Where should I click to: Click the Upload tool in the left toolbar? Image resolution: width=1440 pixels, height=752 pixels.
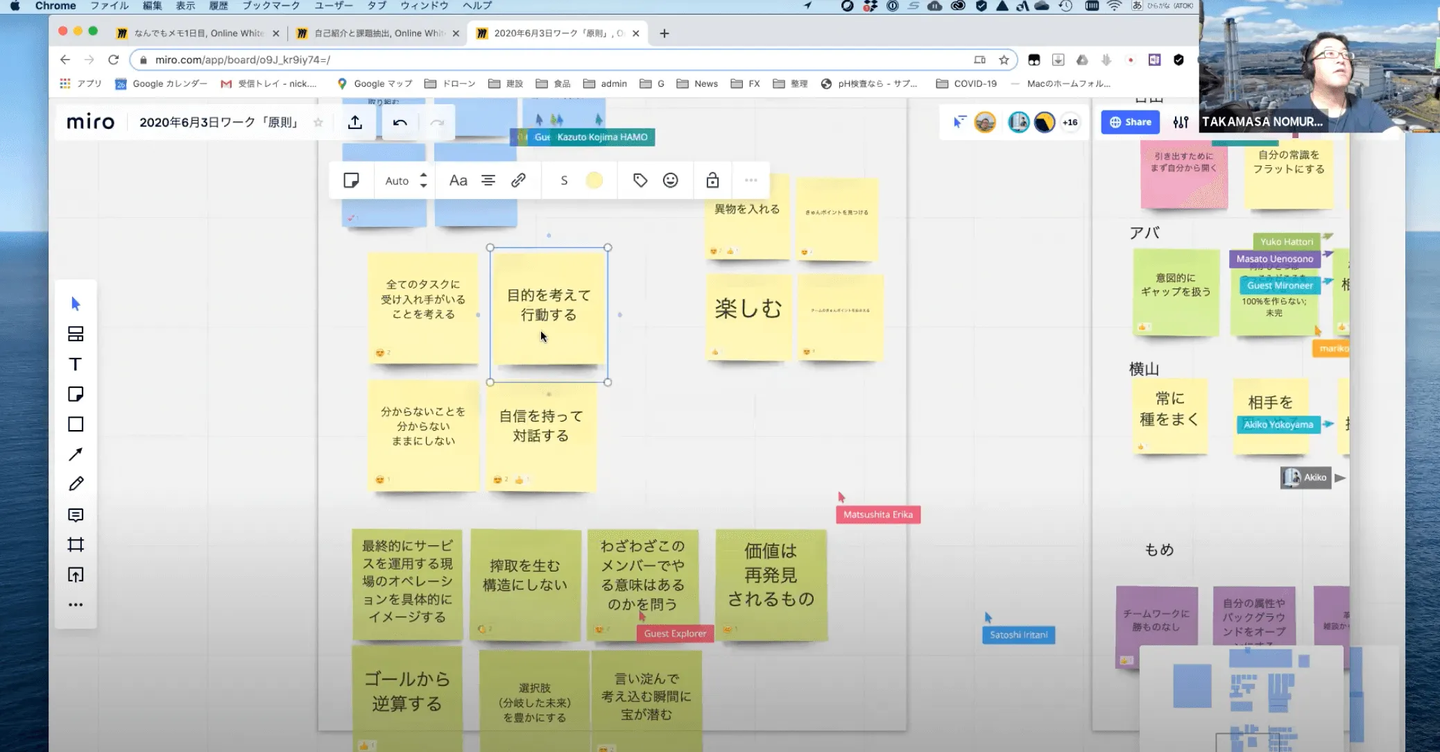(x=75, y=575)
